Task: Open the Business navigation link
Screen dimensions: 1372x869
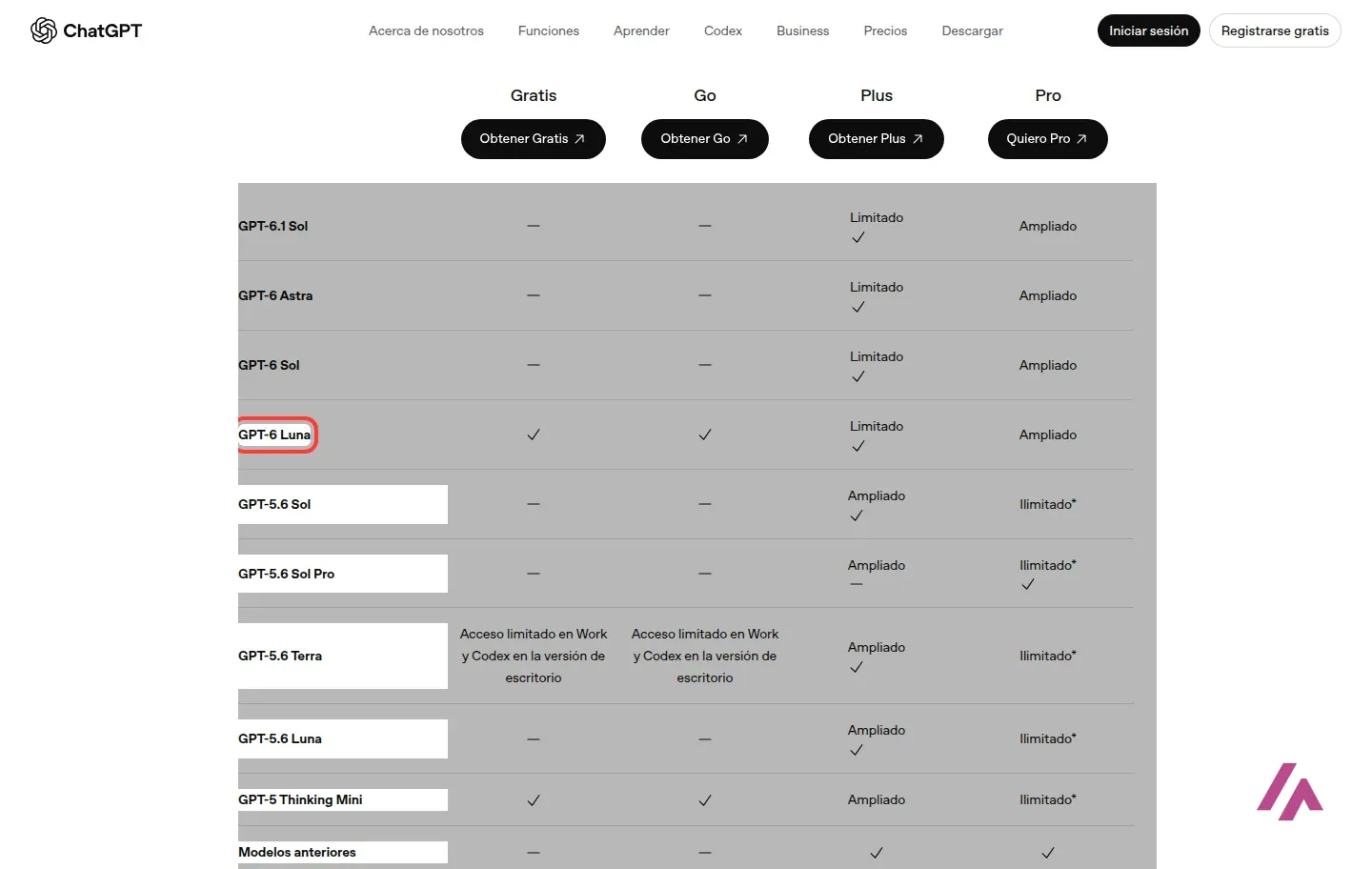Action: click(803, 30)
